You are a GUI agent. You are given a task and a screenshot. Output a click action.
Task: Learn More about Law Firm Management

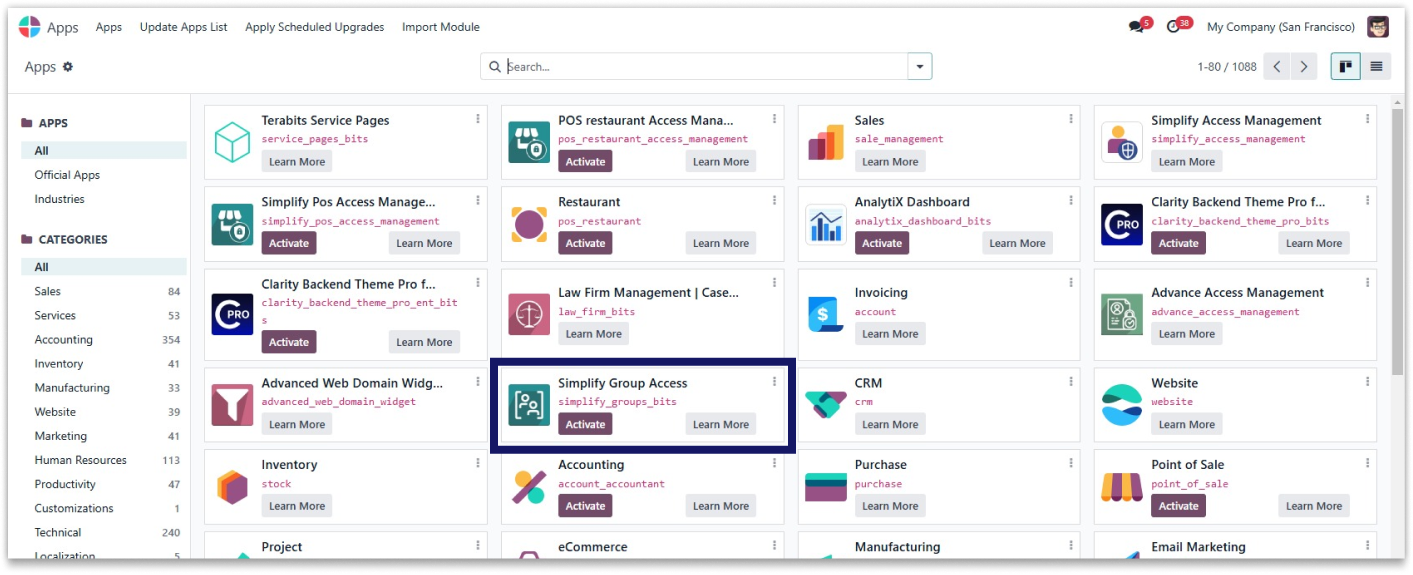(x=594, y=334)
